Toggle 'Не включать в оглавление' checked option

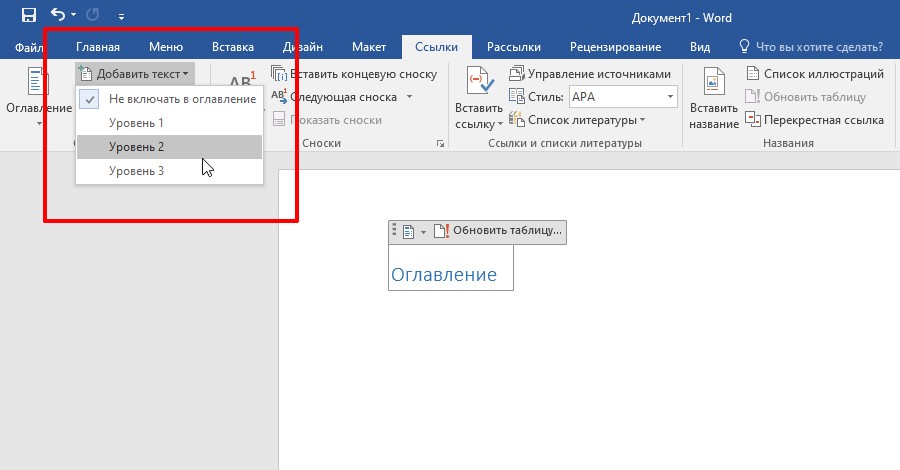[169, 99]
